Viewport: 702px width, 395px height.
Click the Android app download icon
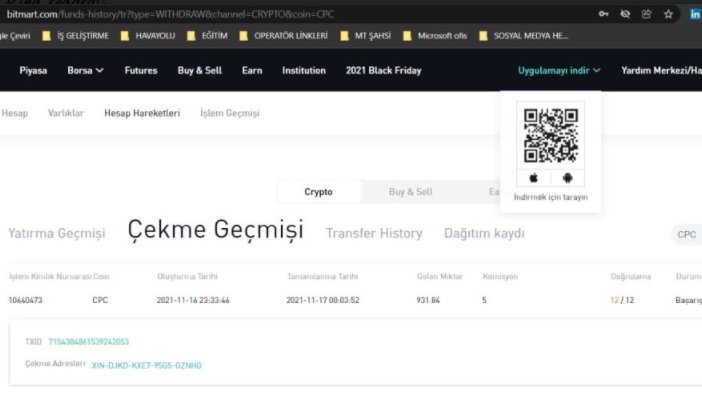[x=567, y=178]
